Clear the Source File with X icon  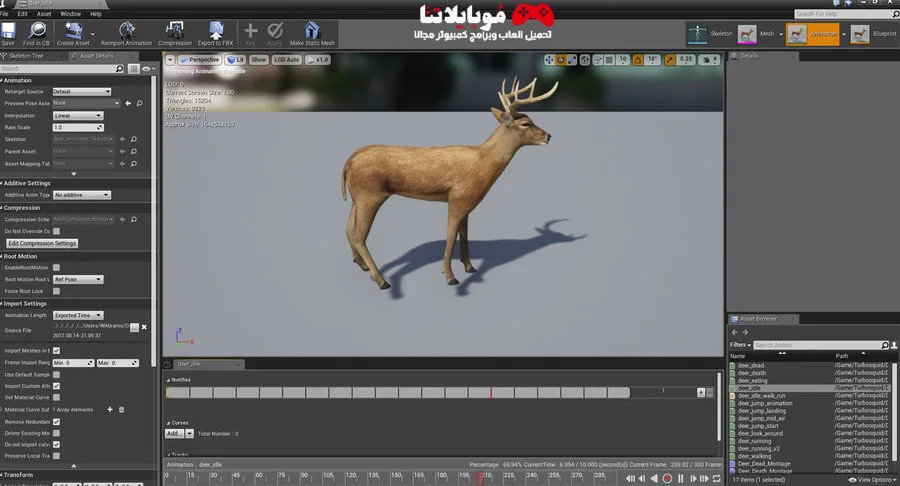(144, 327)
